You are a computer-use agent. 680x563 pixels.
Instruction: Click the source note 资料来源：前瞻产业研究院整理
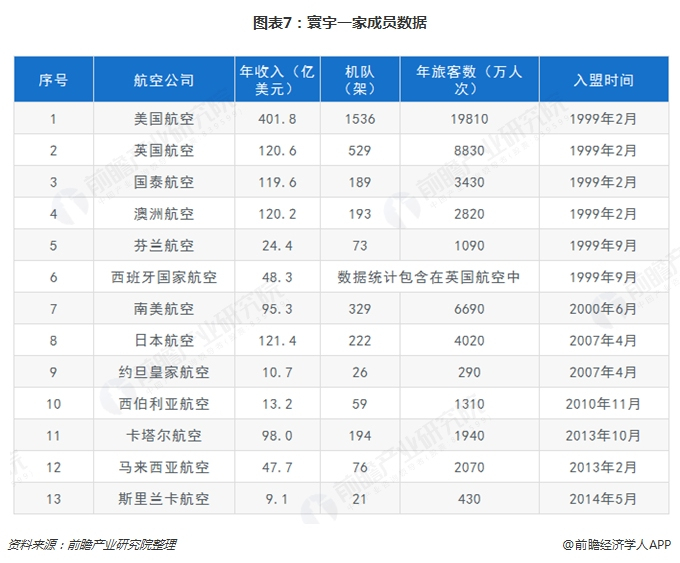pyautogui.click(x=92, y=544)
